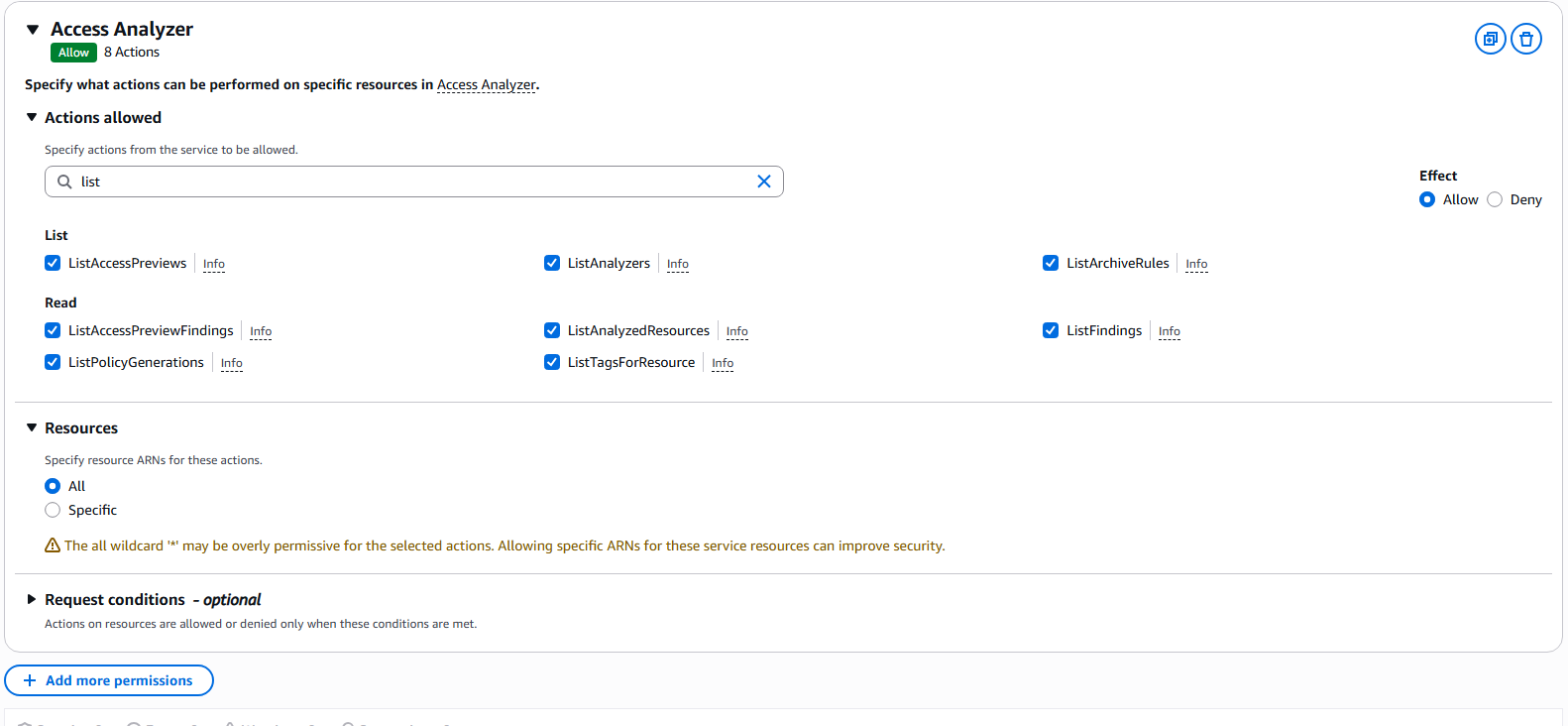The image size is (1568, 726).
Task: Click the trash delete statement icon
Action: [x=1526, y=39]
